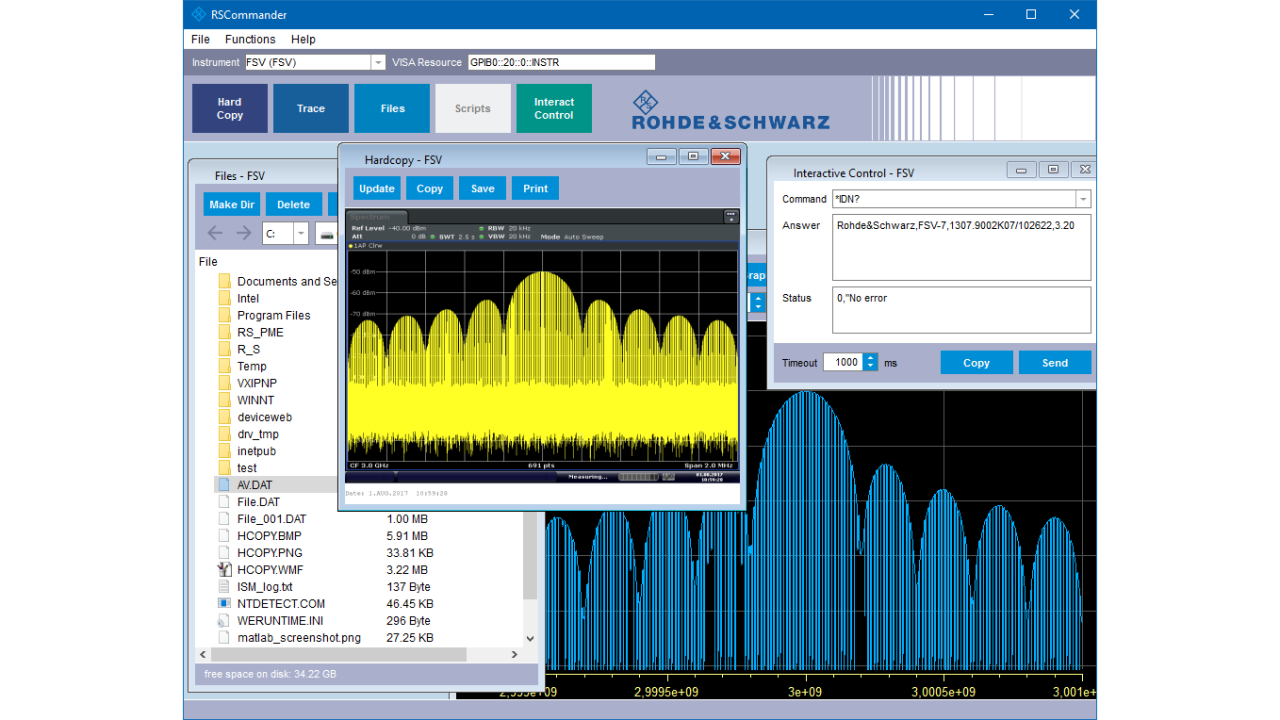The height and width of the screenshot is (720, 1280).
Task: Click the folder icon next to deviceweb
Action: pos(224,417)
